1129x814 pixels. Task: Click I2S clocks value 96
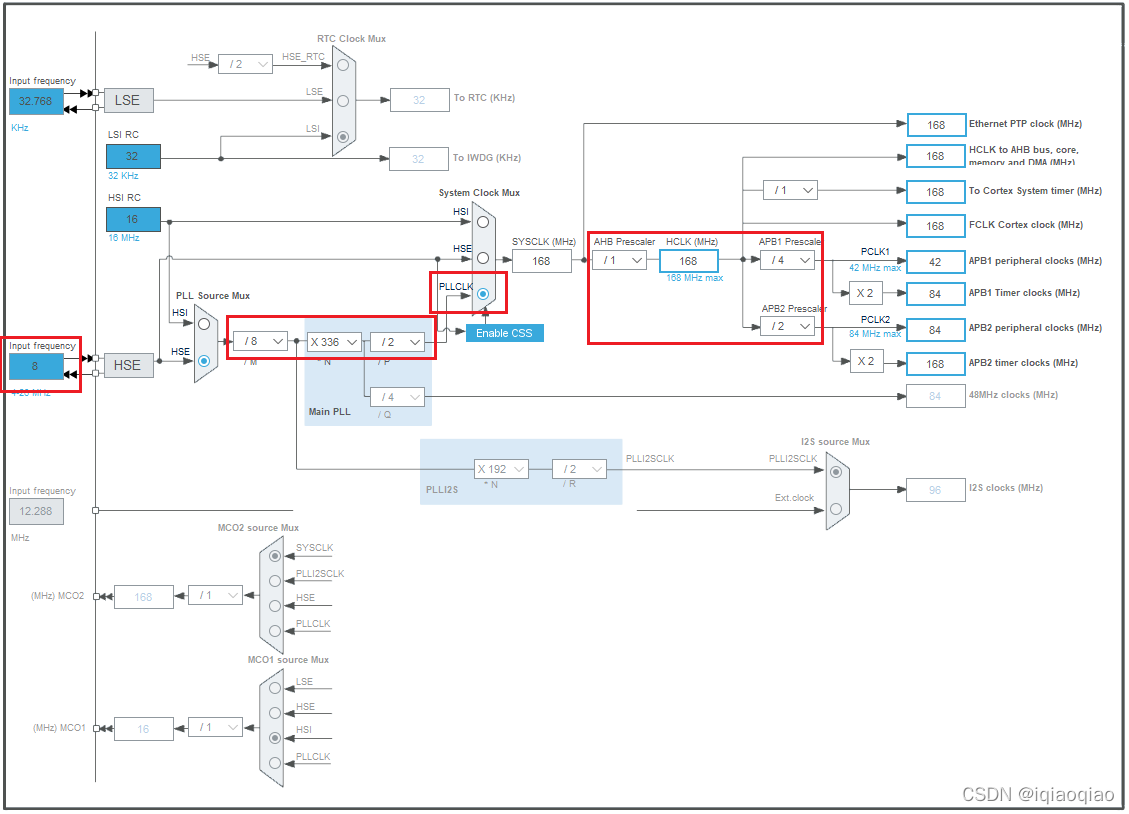[936, 489]
